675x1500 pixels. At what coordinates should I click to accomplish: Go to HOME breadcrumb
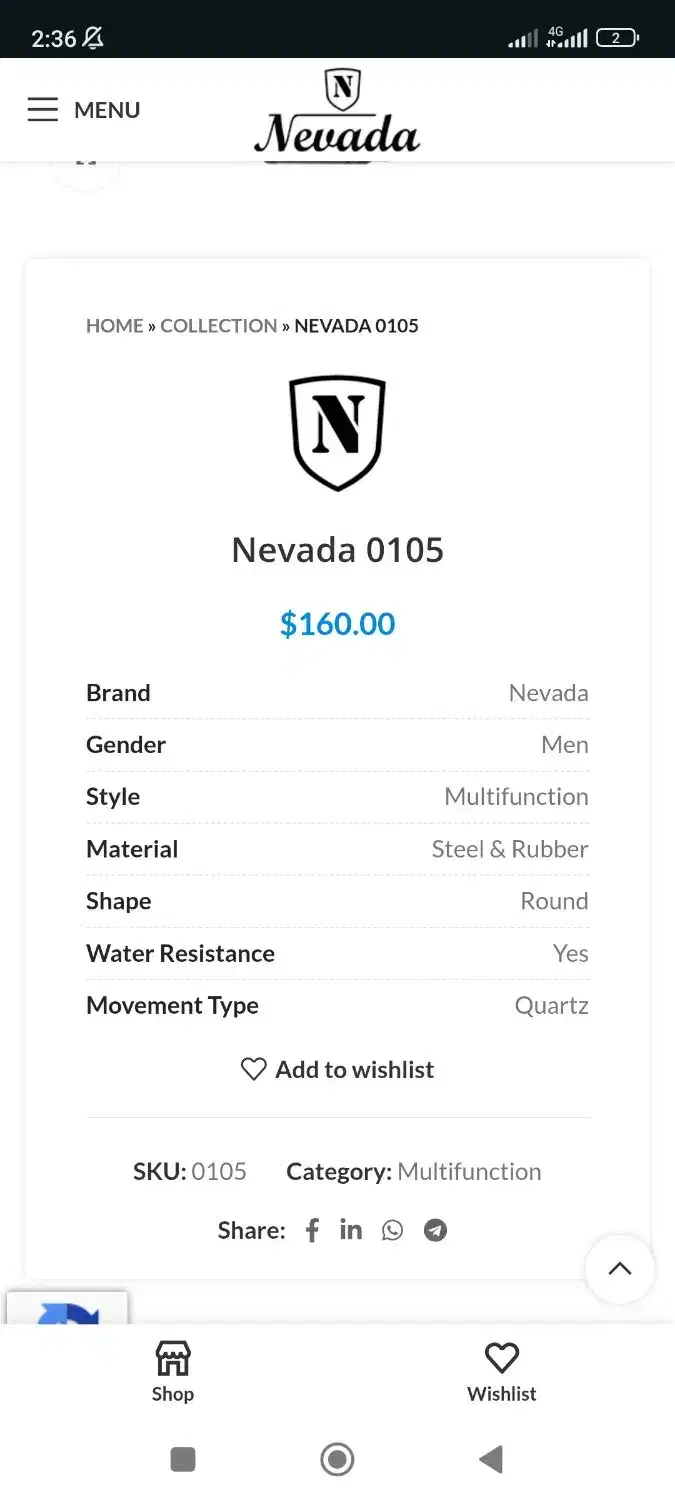tap(115, 326)
